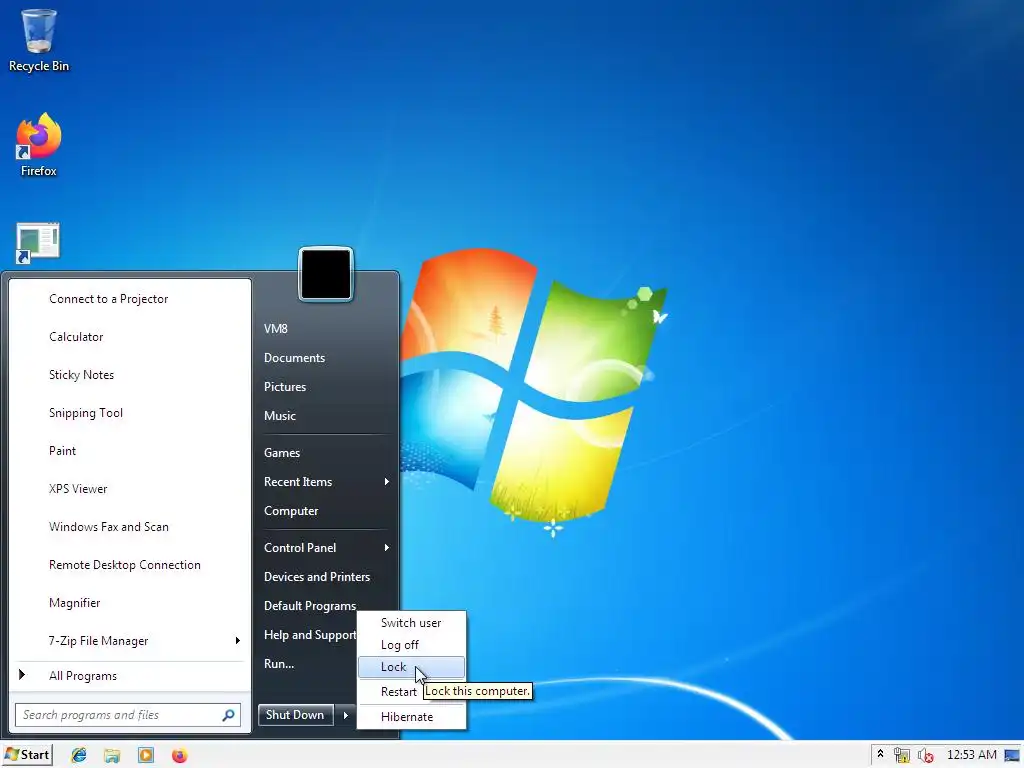
Task: Click the muted volume tray icon
Action: (x=925, y=755)
